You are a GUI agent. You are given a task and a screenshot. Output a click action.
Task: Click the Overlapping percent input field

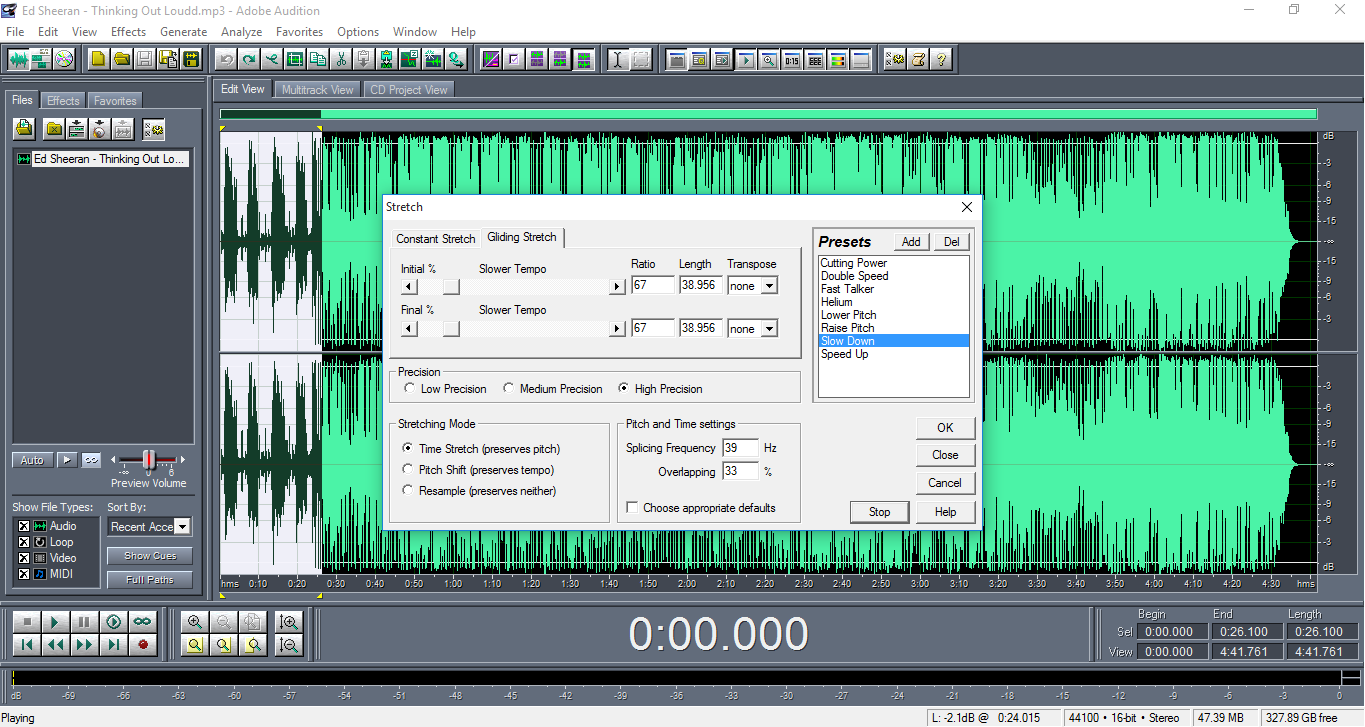740,471
